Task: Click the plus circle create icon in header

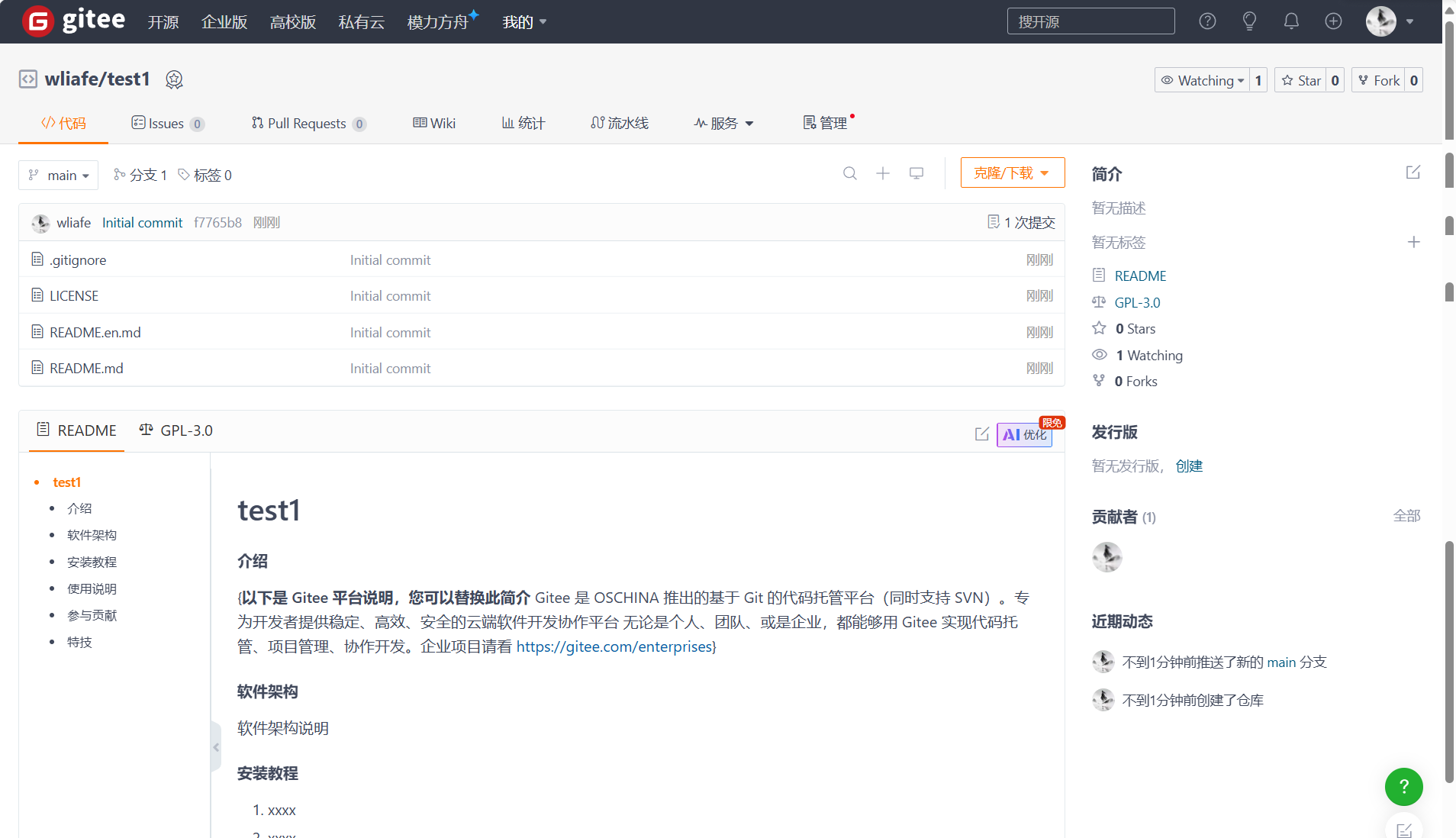Action: [1333, 21]
